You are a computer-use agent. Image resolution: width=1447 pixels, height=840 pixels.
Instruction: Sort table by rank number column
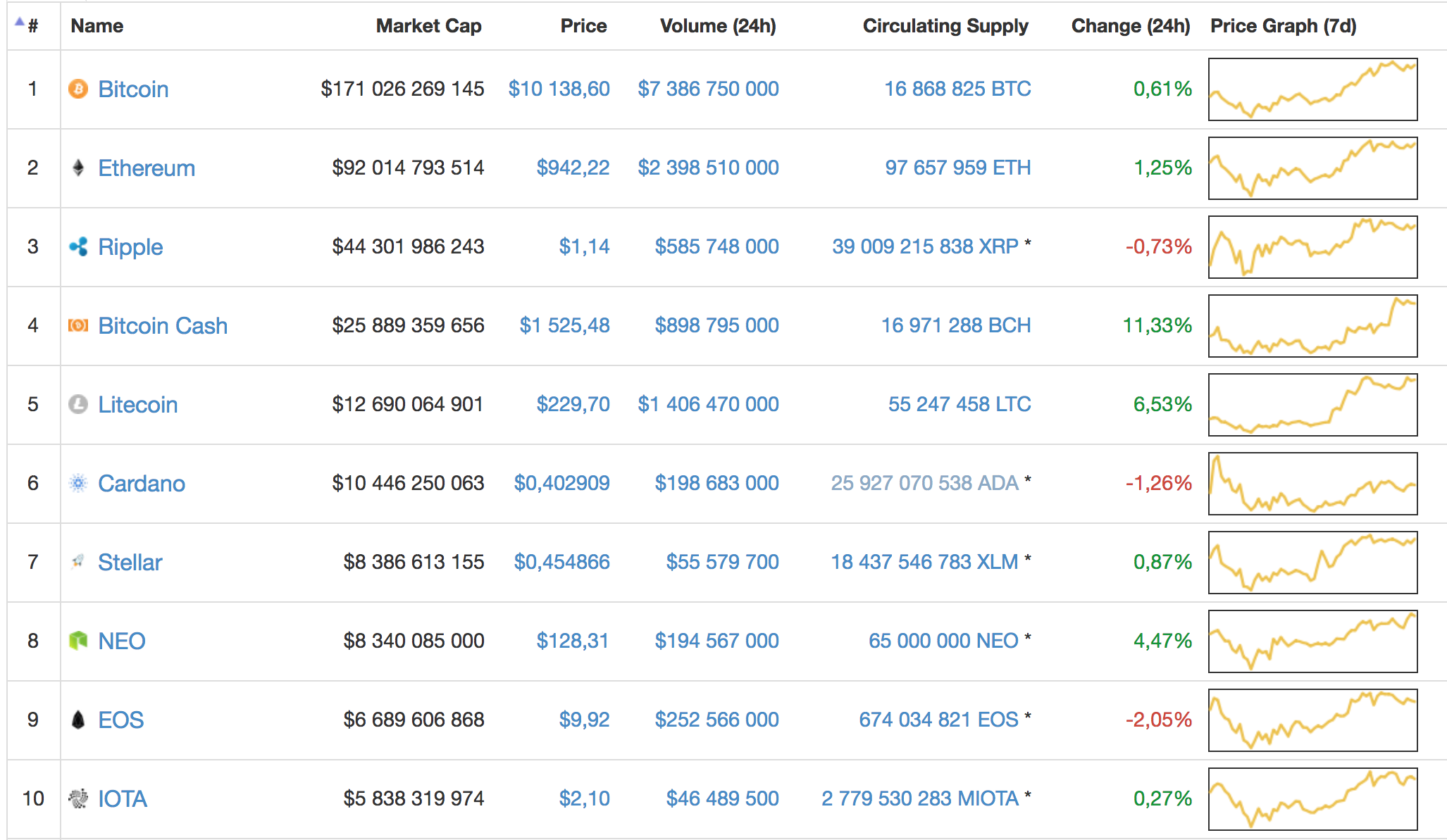coord(32,26)
